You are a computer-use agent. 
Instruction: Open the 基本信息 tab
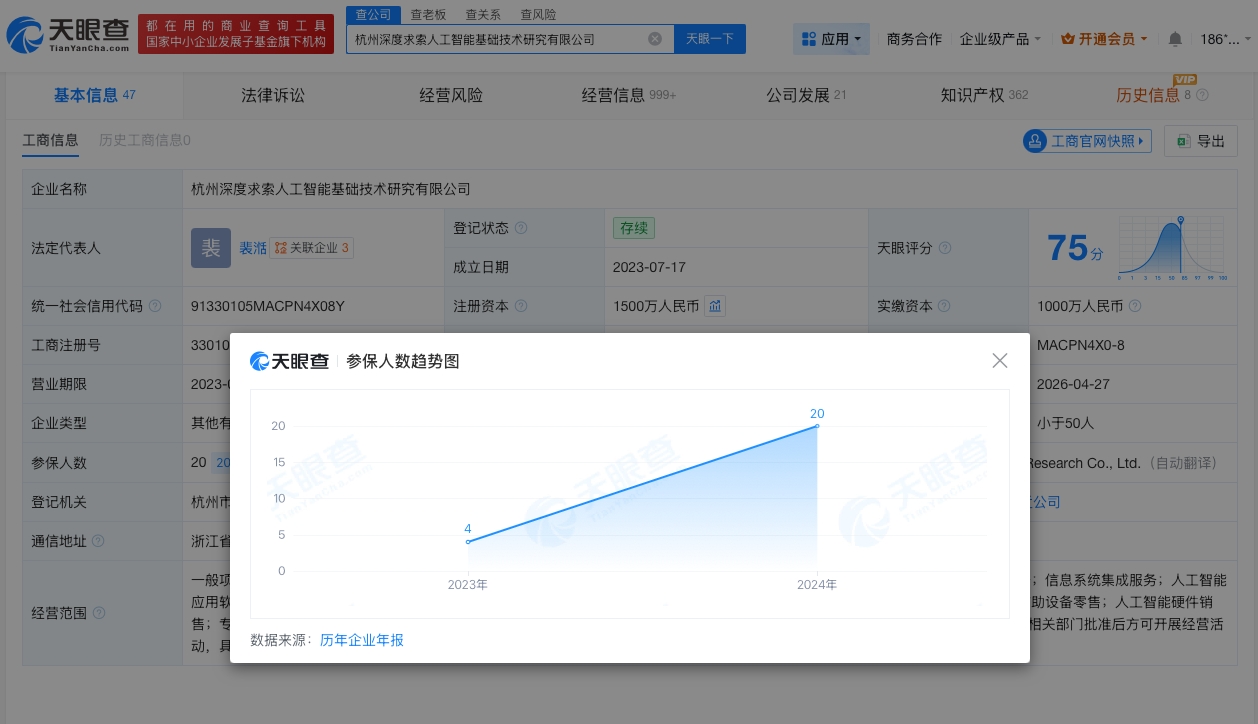[94, 95]
